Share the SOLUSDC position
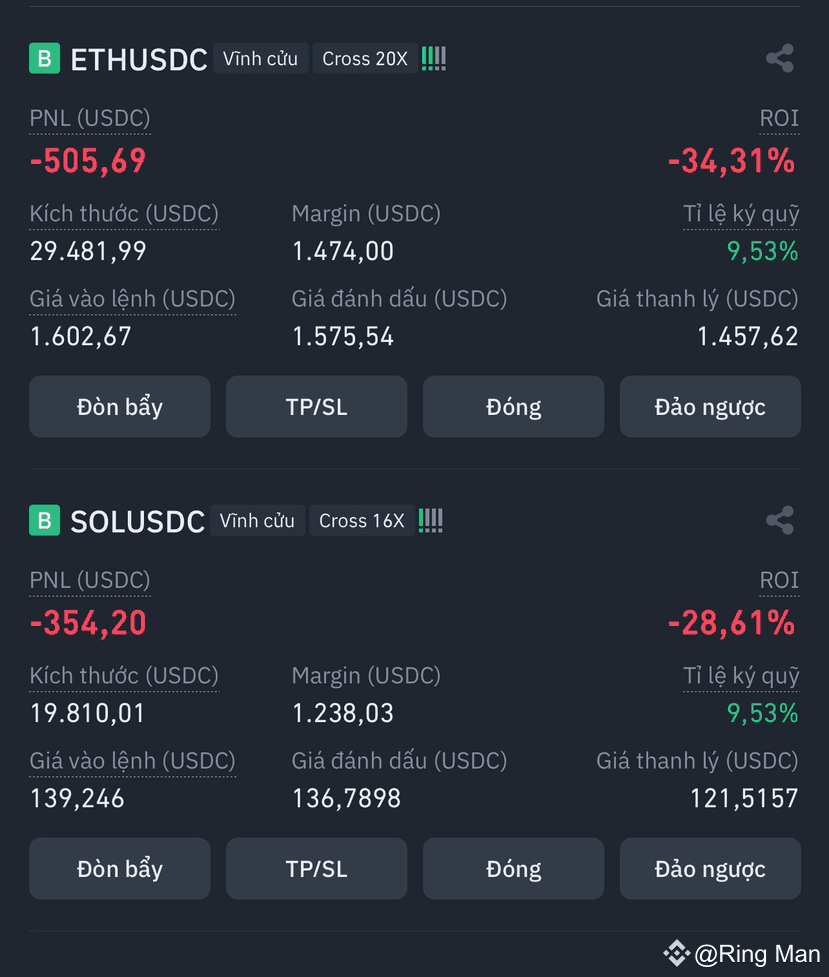 [x=780, y=520]
